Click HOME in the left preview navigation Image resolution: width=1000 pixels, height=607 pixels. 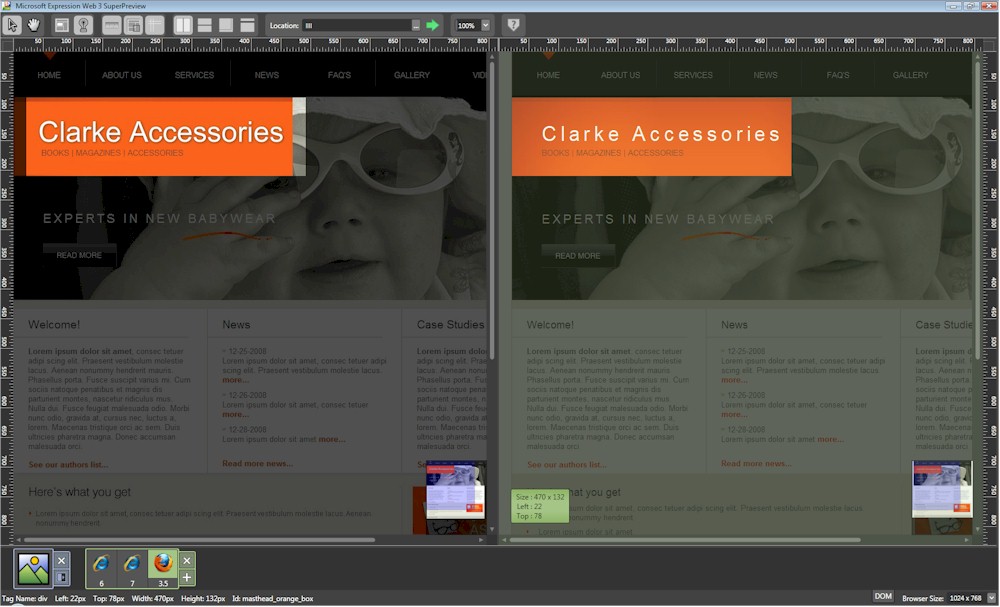pyautogui.click(x=49, y=75)
